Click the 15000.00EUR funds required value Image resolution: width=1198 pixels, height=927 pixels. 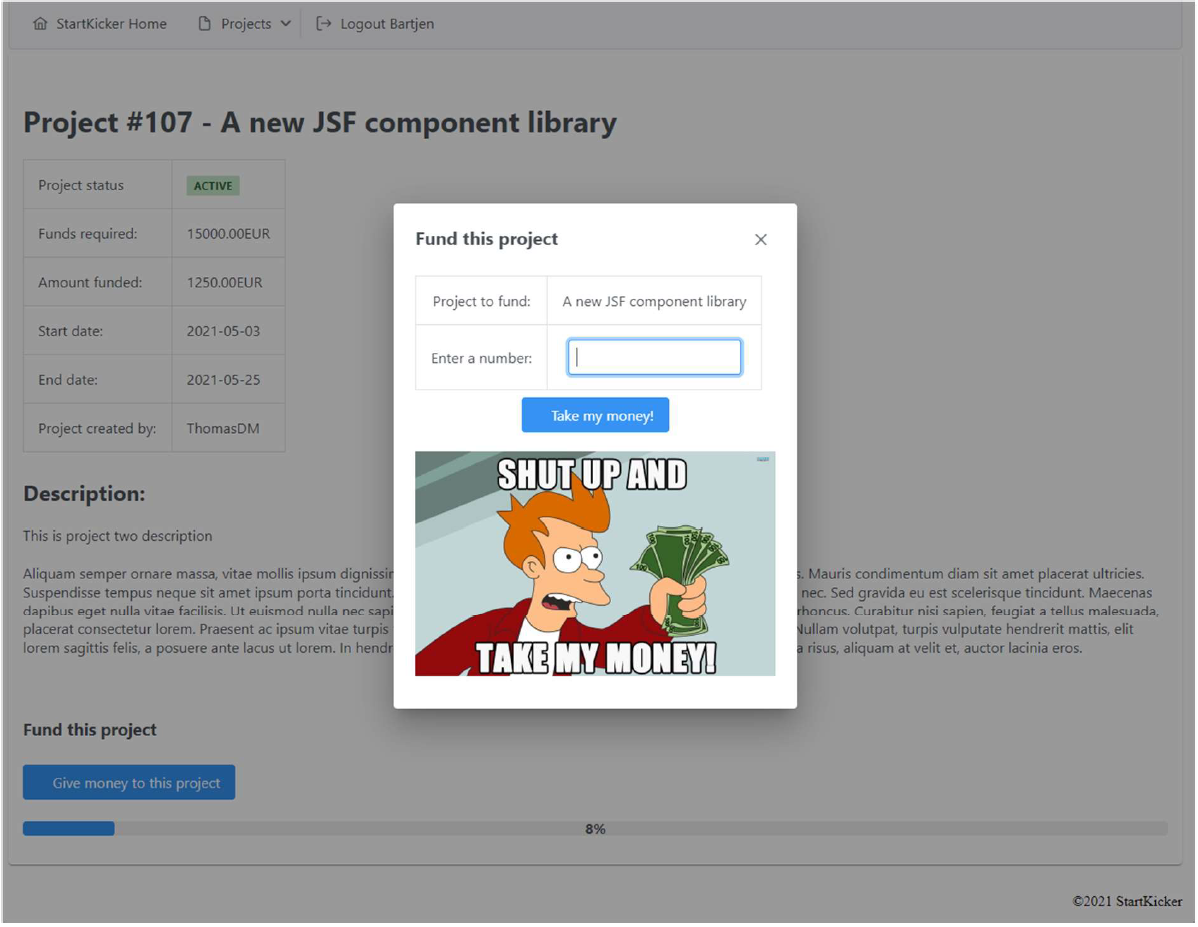click(x=228, y=234)
